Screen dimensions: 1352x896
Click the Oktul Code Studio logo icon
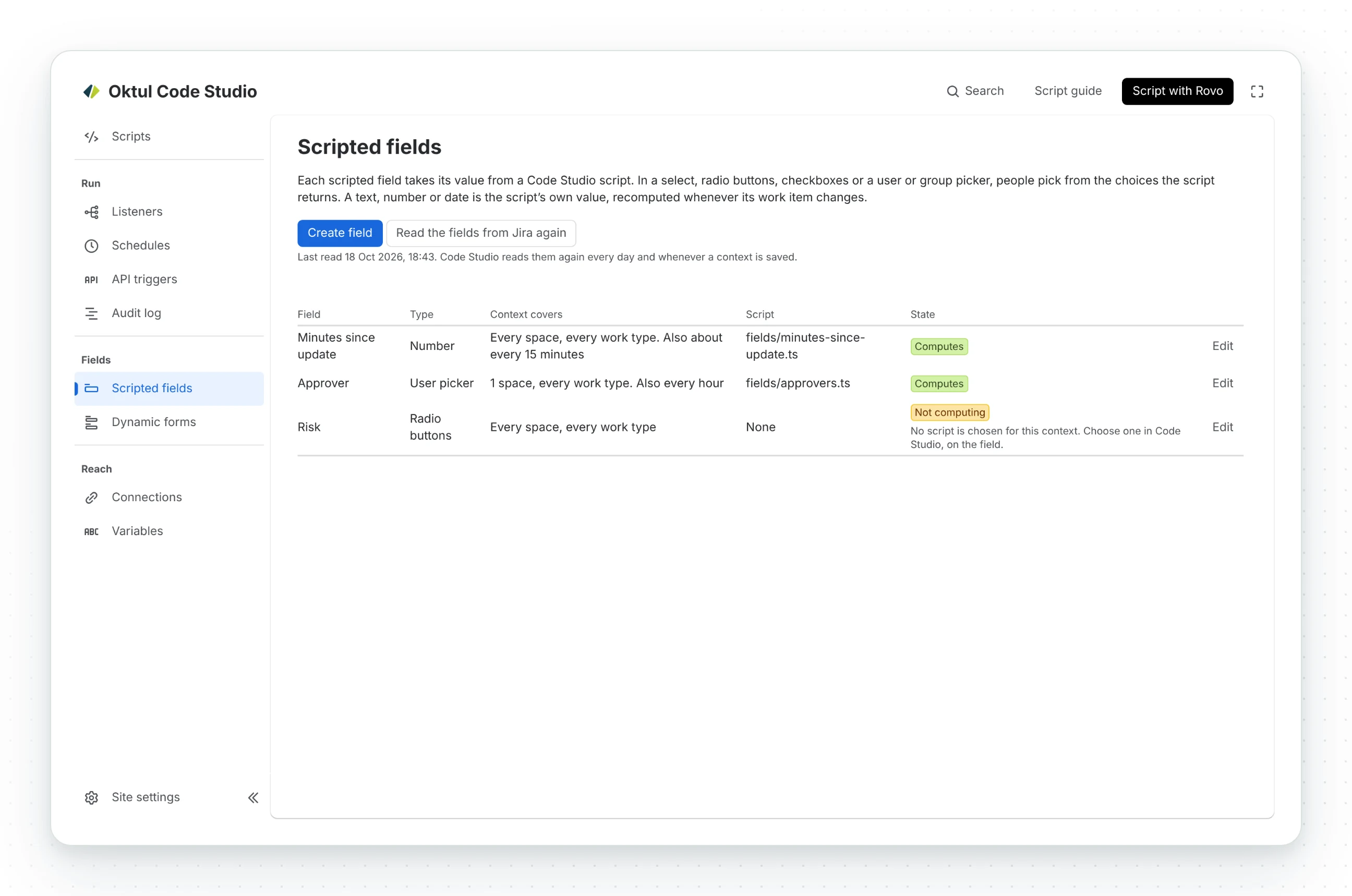tap(91, 91)
